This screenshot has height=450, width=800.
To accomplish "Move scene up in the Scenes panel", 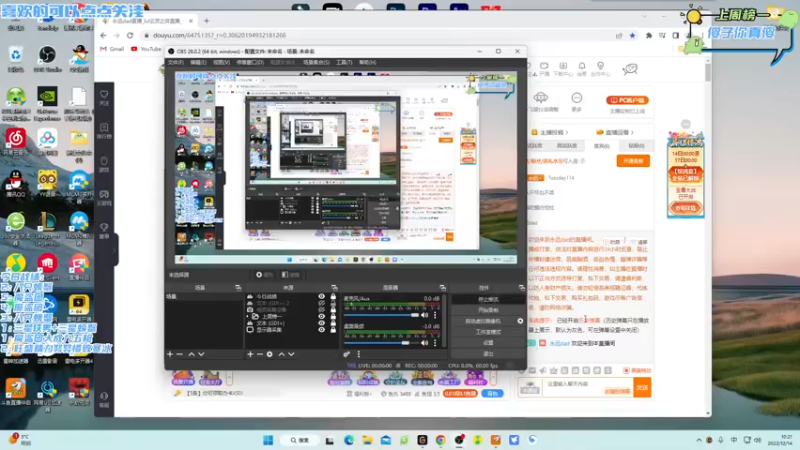I will coord(191,354).
